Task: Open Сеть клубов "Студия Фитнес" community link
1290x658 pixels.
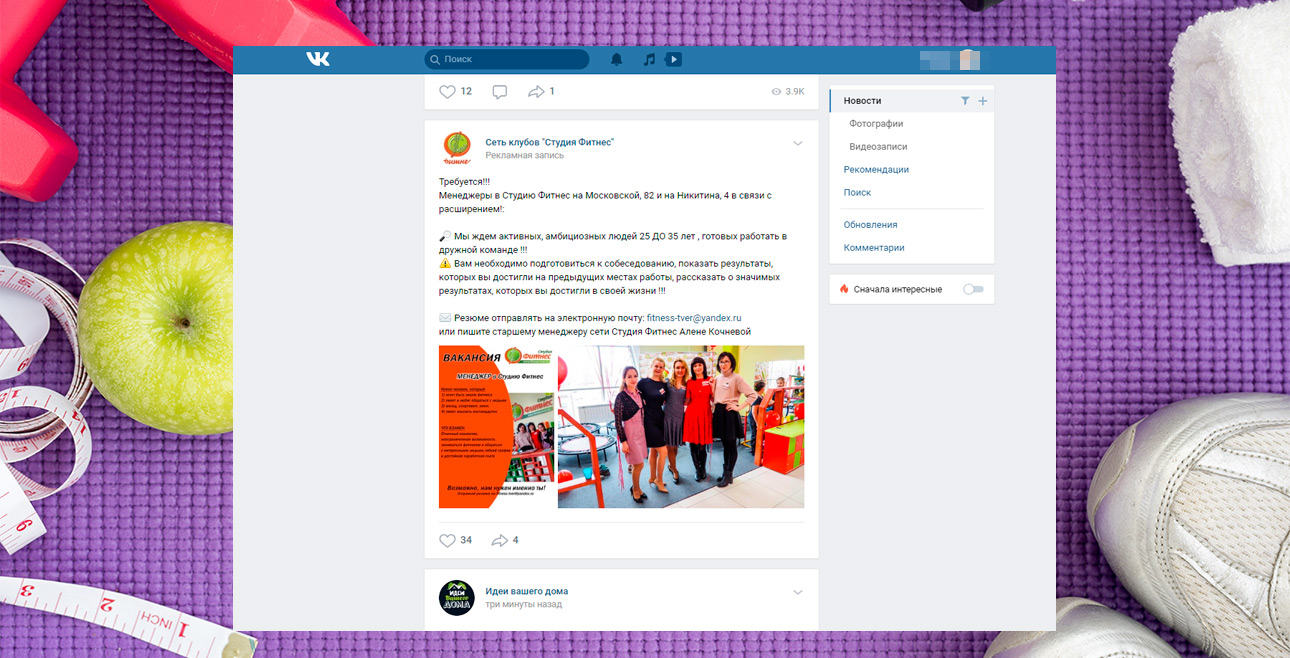Action: click(x=549, y=142)
